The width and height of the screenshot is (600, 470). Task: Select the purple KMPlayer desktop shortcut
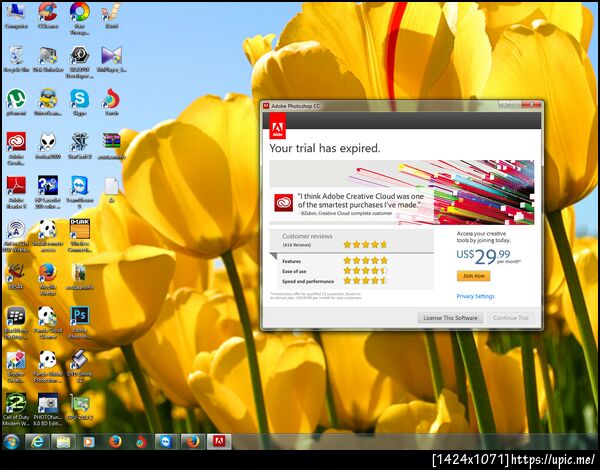tap(111, 59)
